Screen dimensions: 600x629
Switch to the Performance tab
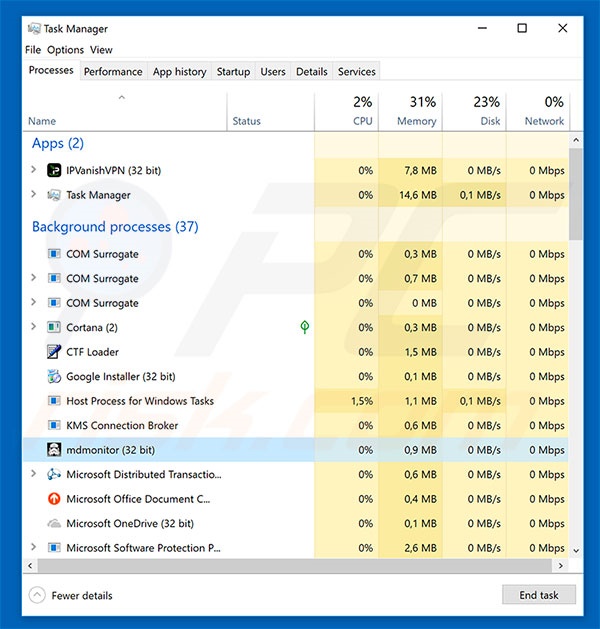point(113,71)
